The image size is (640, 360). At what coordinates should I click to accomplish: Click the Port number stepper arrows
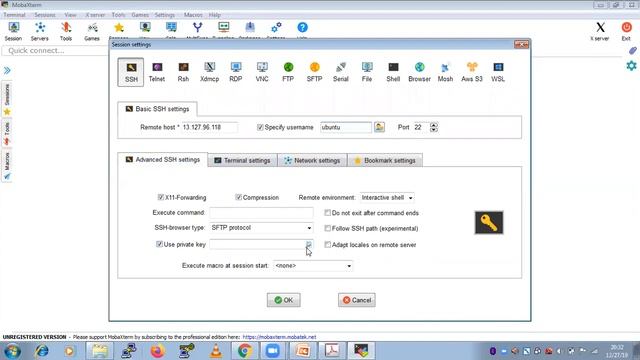coord(433,127)
